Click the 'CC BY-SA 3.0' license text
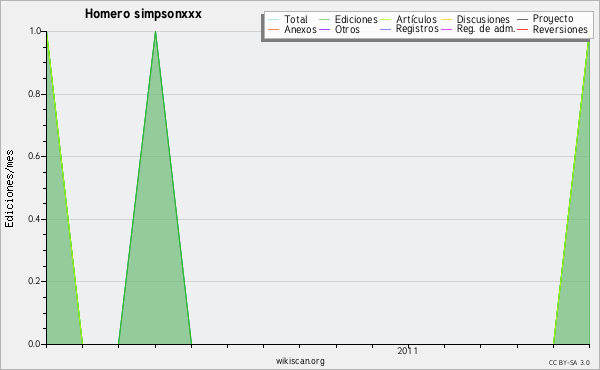This screenshot has height=370, width=600. click(x=569, y=363)
